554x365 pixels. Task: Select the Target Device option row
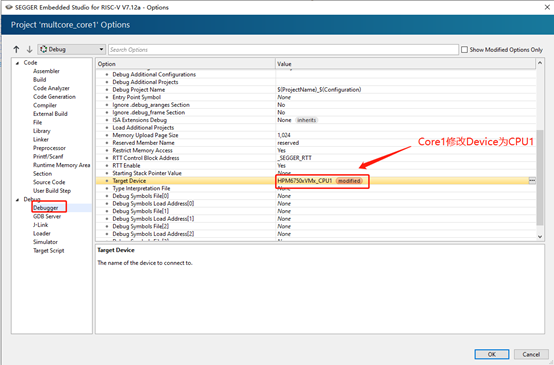click(x=316, y=181)
